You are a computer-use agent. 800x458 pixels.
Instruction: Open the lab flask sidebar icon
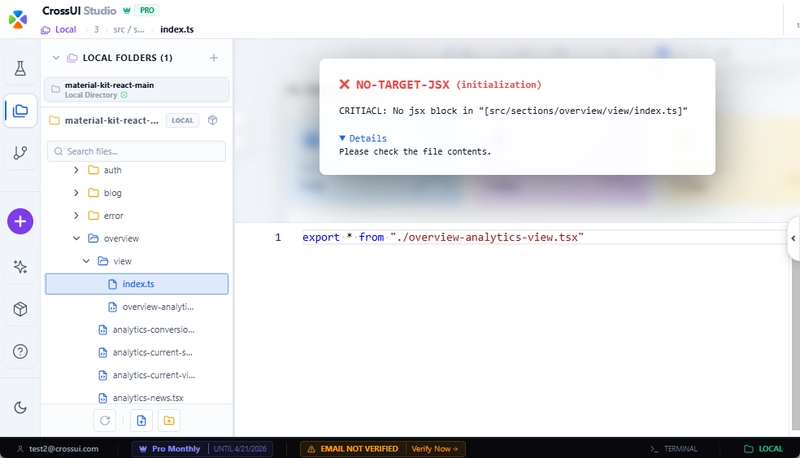pos(20,68)
